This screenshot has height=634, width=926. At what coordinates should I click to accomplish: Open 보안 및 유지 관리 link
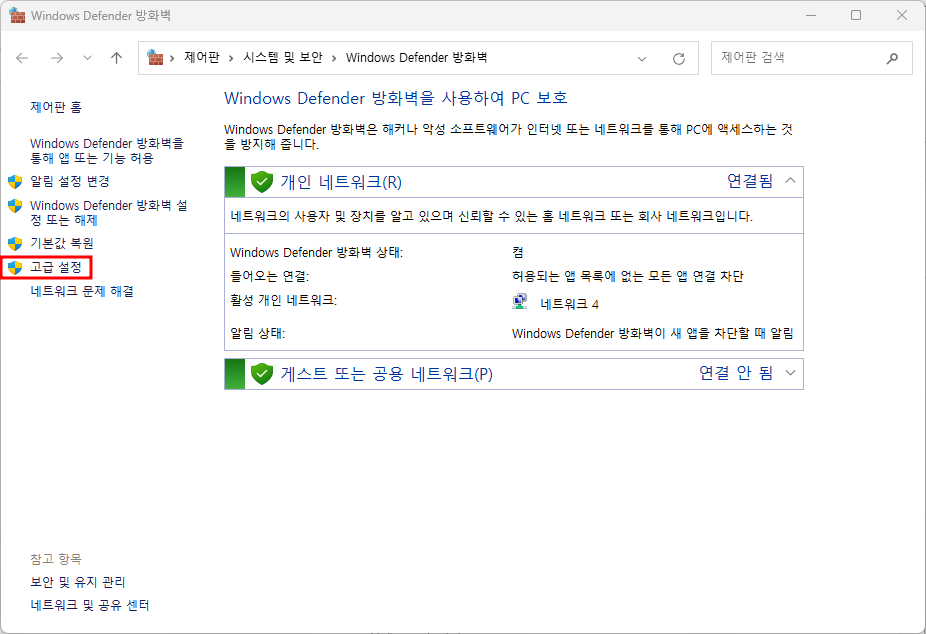pyautogui.click(x=78, y=582)
